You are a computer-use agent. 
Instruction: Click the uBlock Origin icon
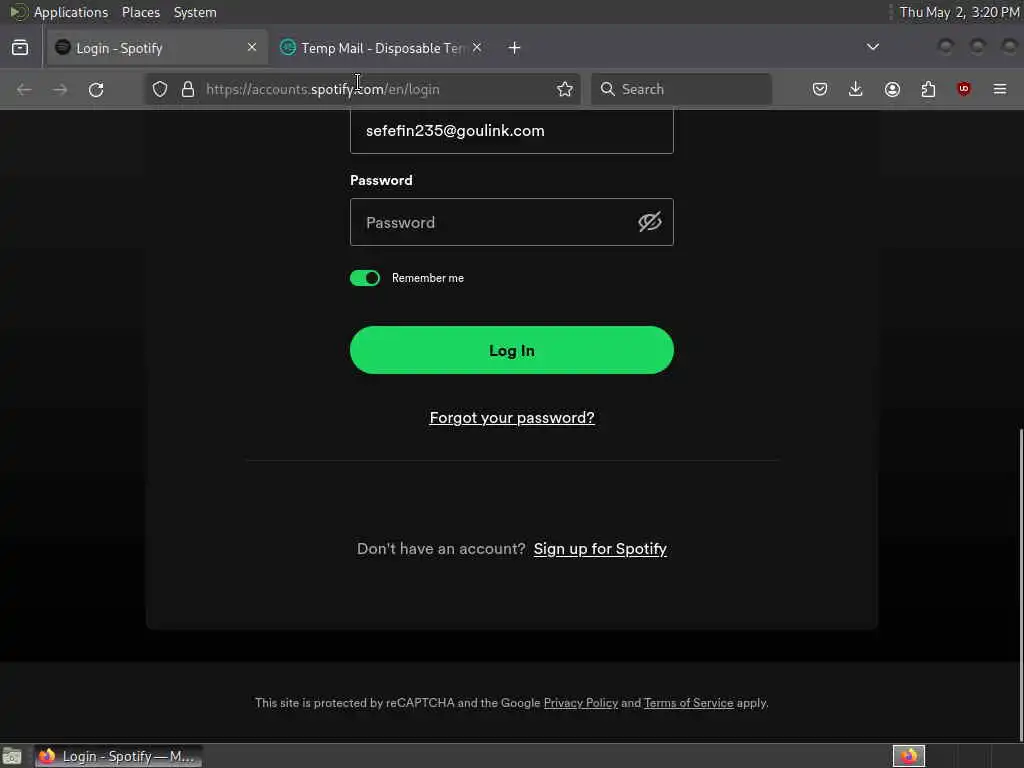(x=964, y=89)
